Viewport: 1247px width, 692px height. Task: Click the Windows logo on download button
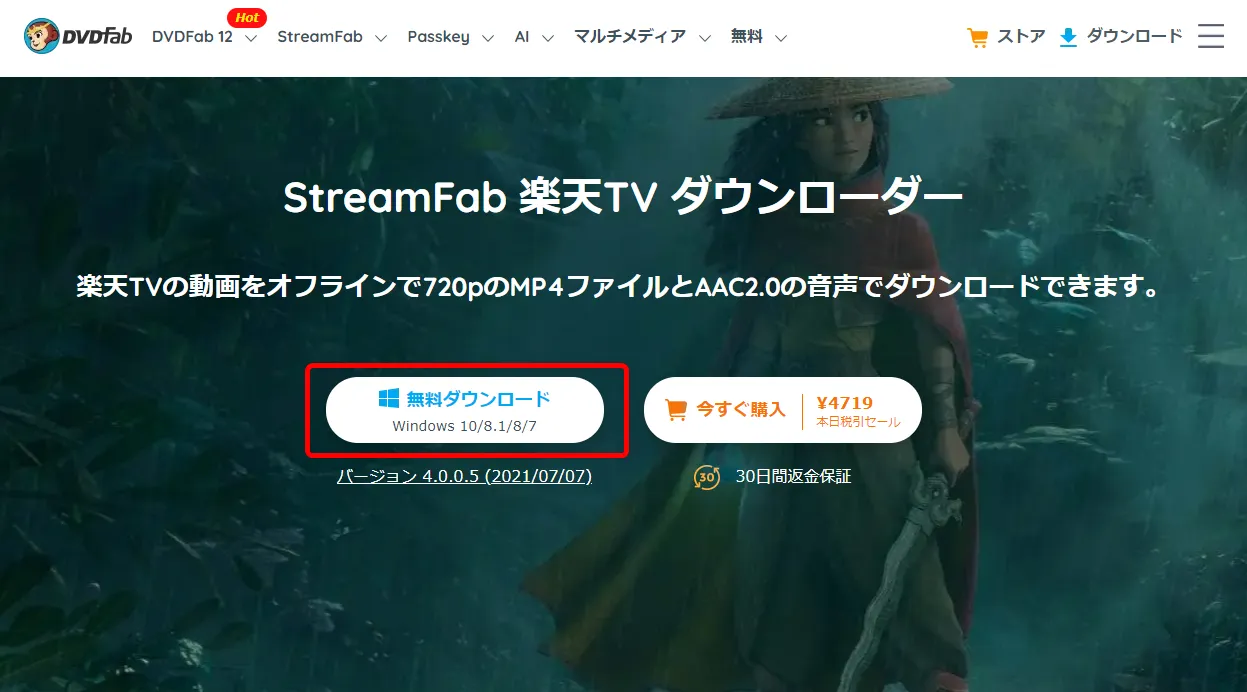coord(389,399)
